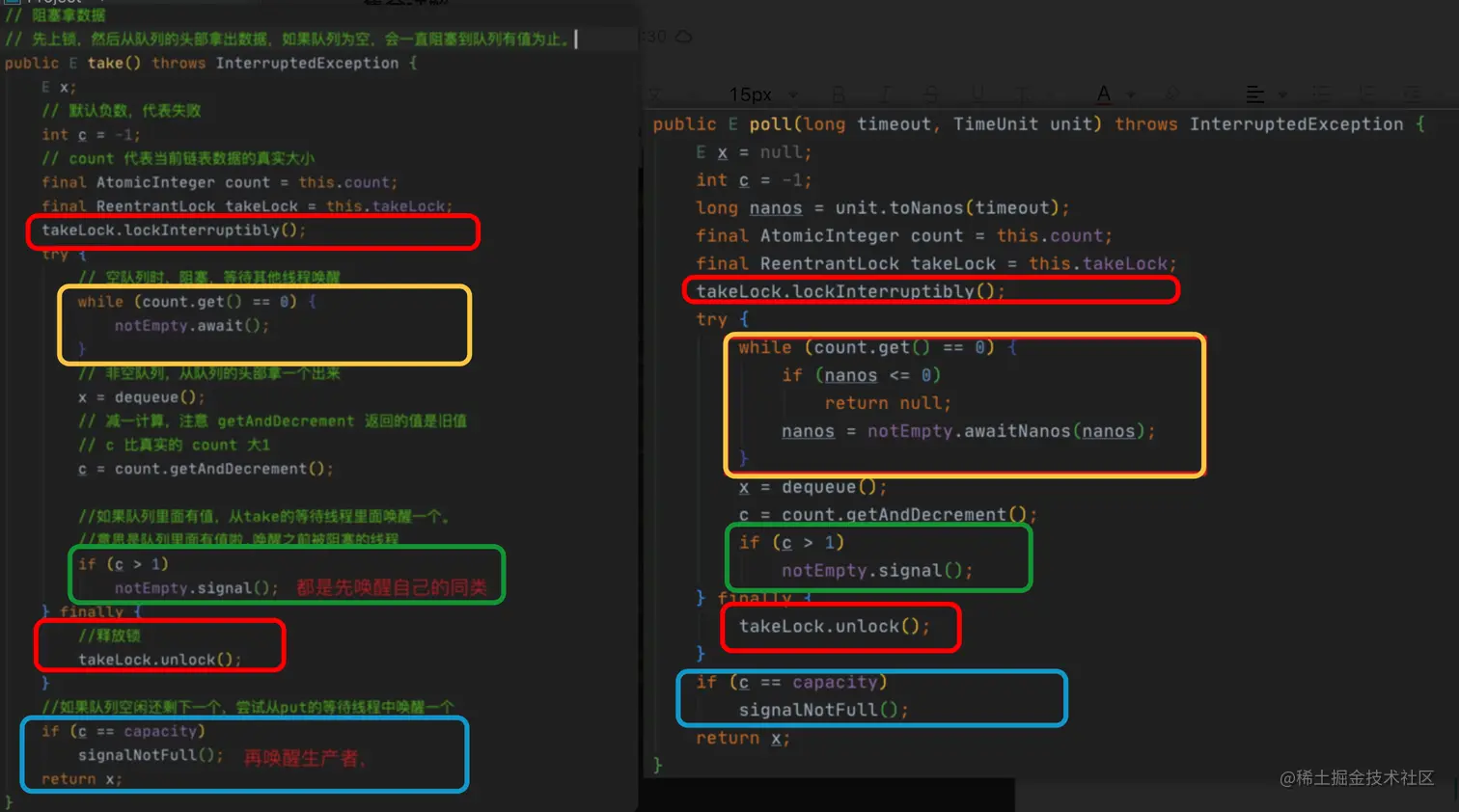Click signalNotFull() in the take method
The height and width of the screenshot is (812, 1459).
[x=151, y=755]
